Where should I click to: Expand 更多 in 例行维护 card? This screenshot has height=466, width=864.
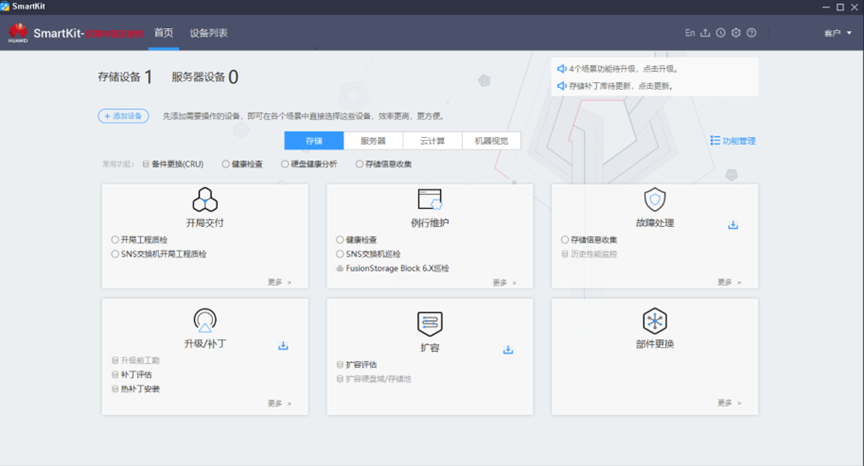(x=505, y=283)
